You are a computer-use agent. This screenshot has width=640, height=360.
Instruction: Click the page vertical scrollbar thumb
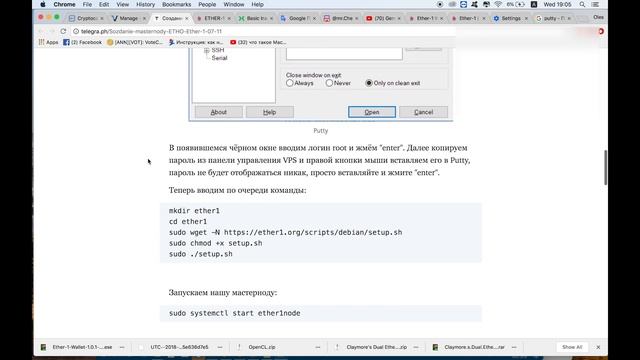(605, 167)
